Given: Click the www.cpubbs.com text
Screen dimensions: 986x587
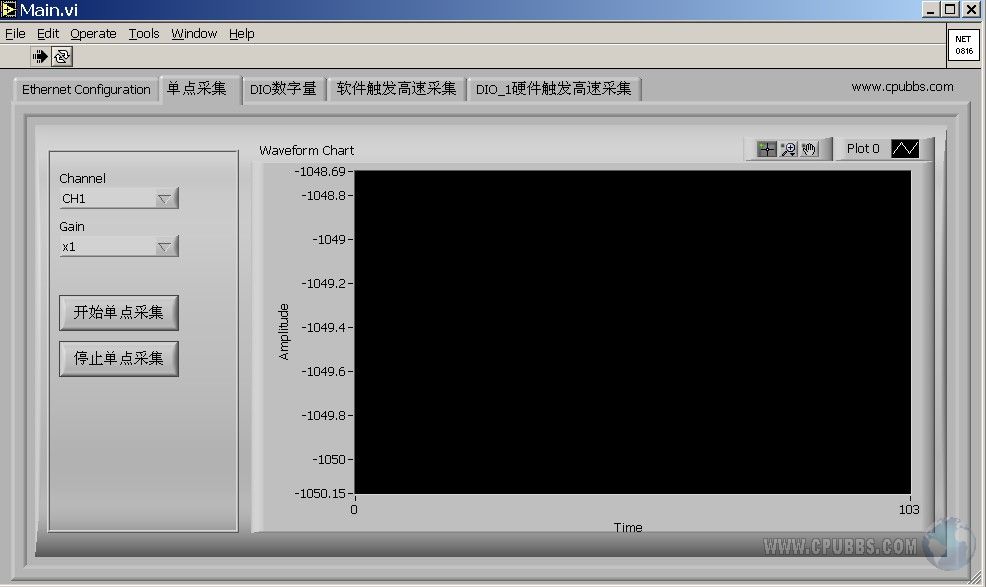Looking at the screenshot, I should 902,87.
